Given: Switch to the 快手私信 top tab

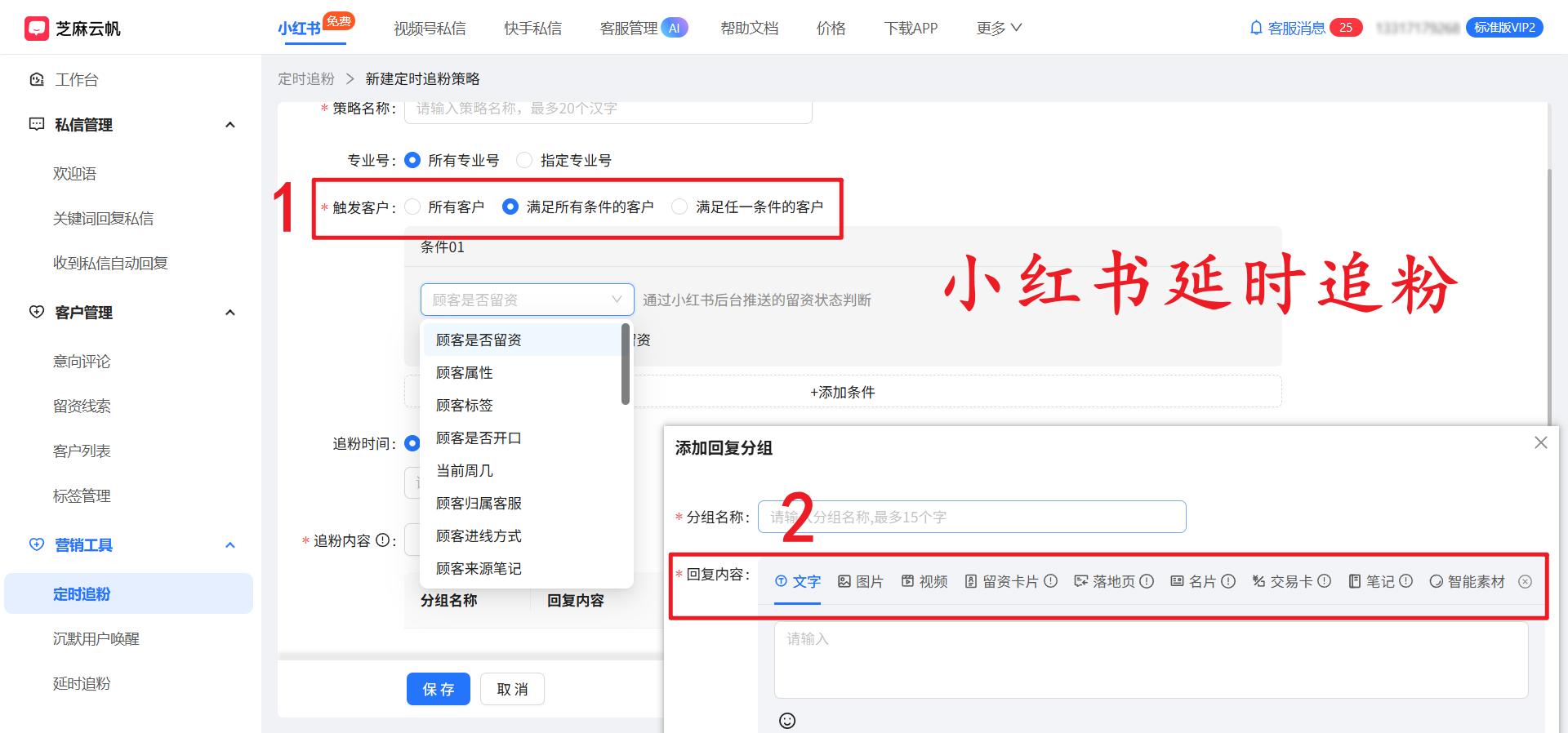Looking at the screenshot, I should coord(532,29).
